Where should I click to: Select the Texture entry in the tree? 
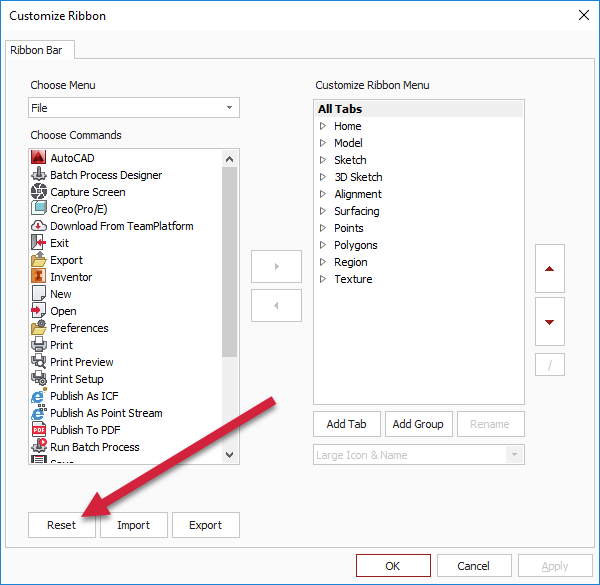(x=353, y=279)
